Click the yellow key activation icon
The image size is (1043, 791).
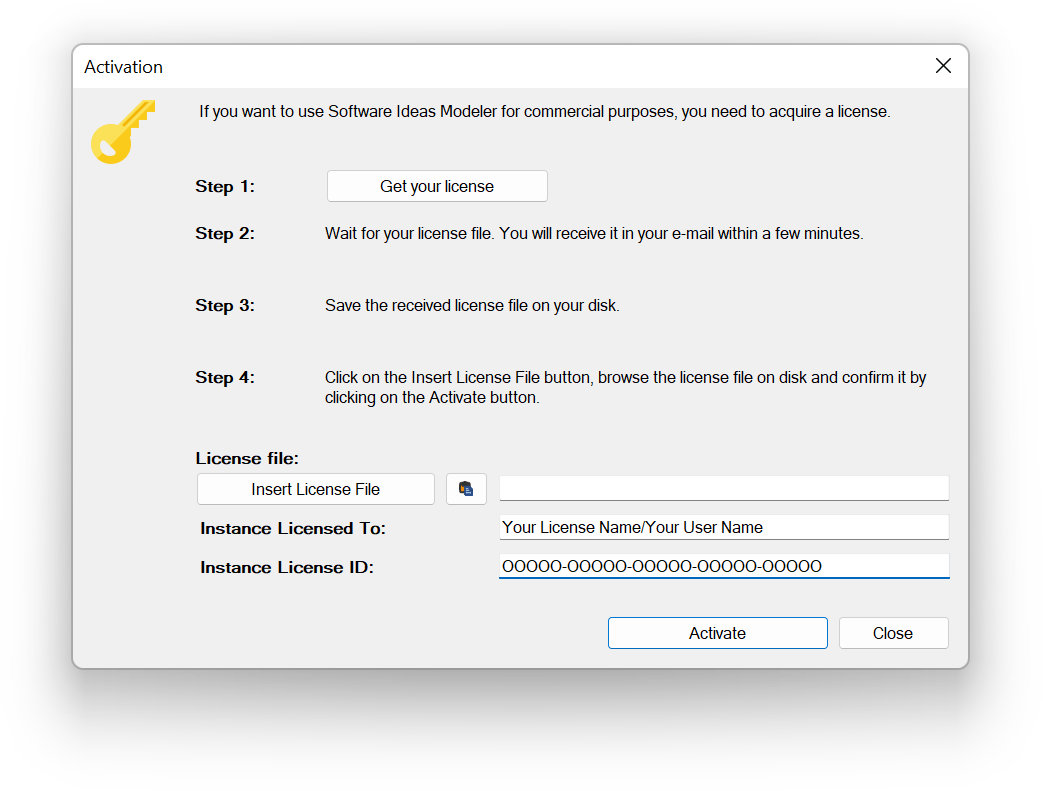click(x=123, y=132)
